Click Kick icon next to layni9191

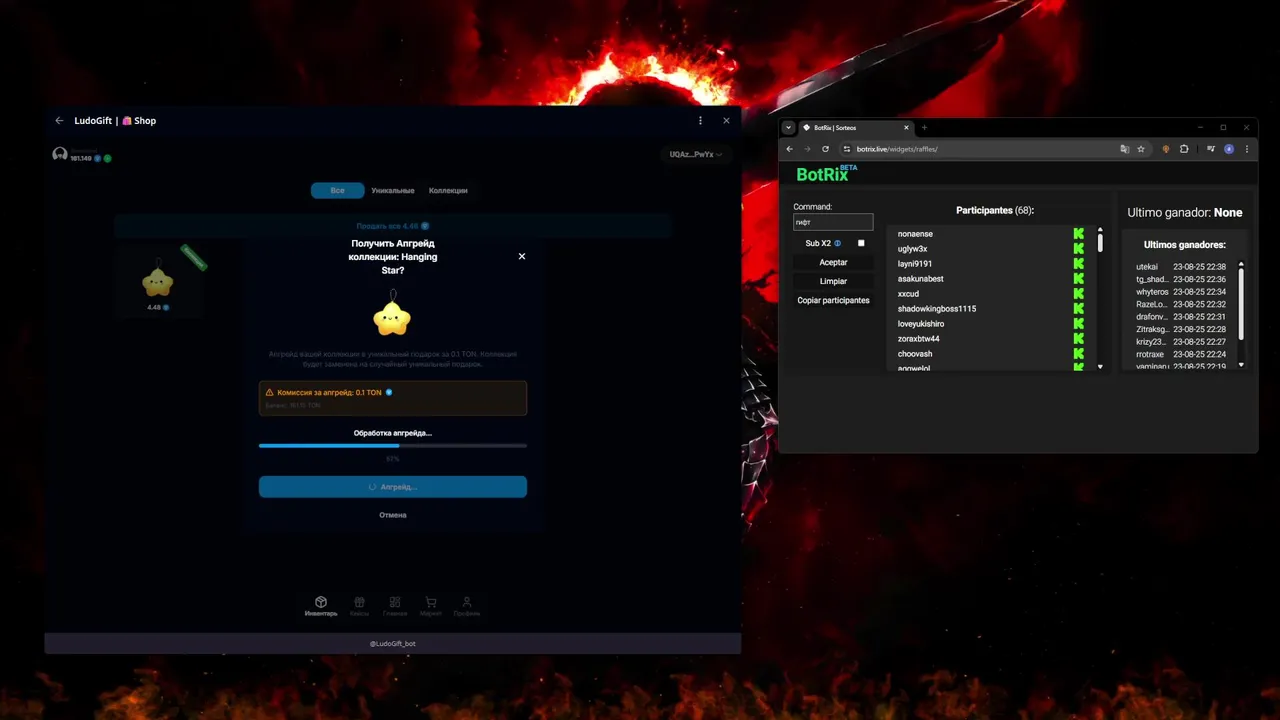pos(1079,264)
